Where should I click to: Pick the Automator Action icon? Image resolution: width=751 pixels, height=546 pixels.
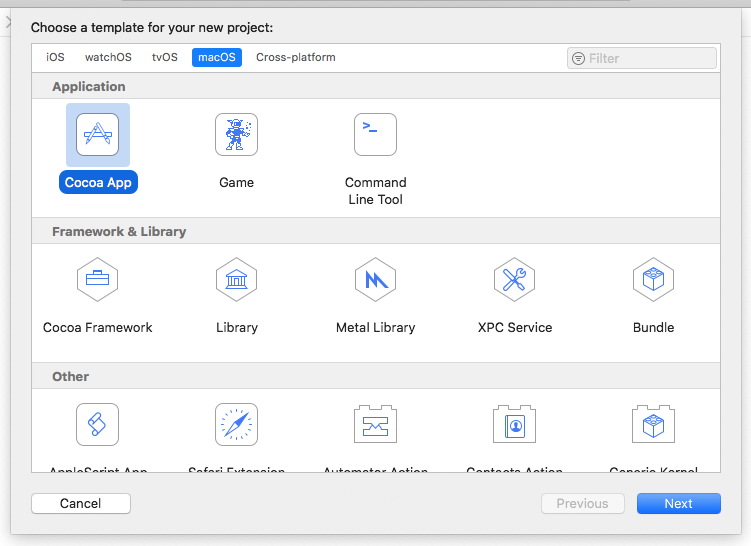[376, 424]
